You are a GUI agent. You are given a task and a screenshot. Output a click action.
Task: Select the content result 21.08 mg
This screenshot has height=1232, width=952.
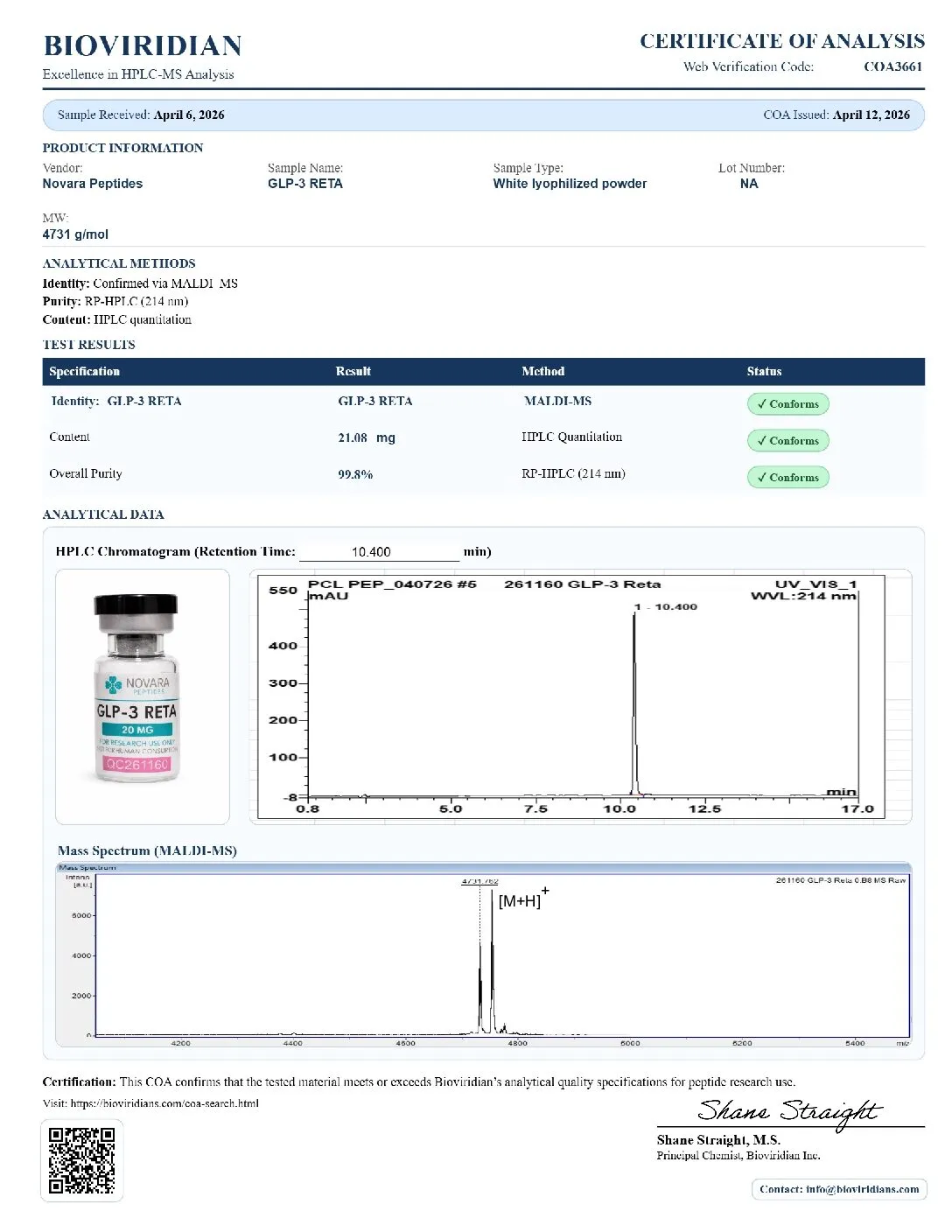367,437
